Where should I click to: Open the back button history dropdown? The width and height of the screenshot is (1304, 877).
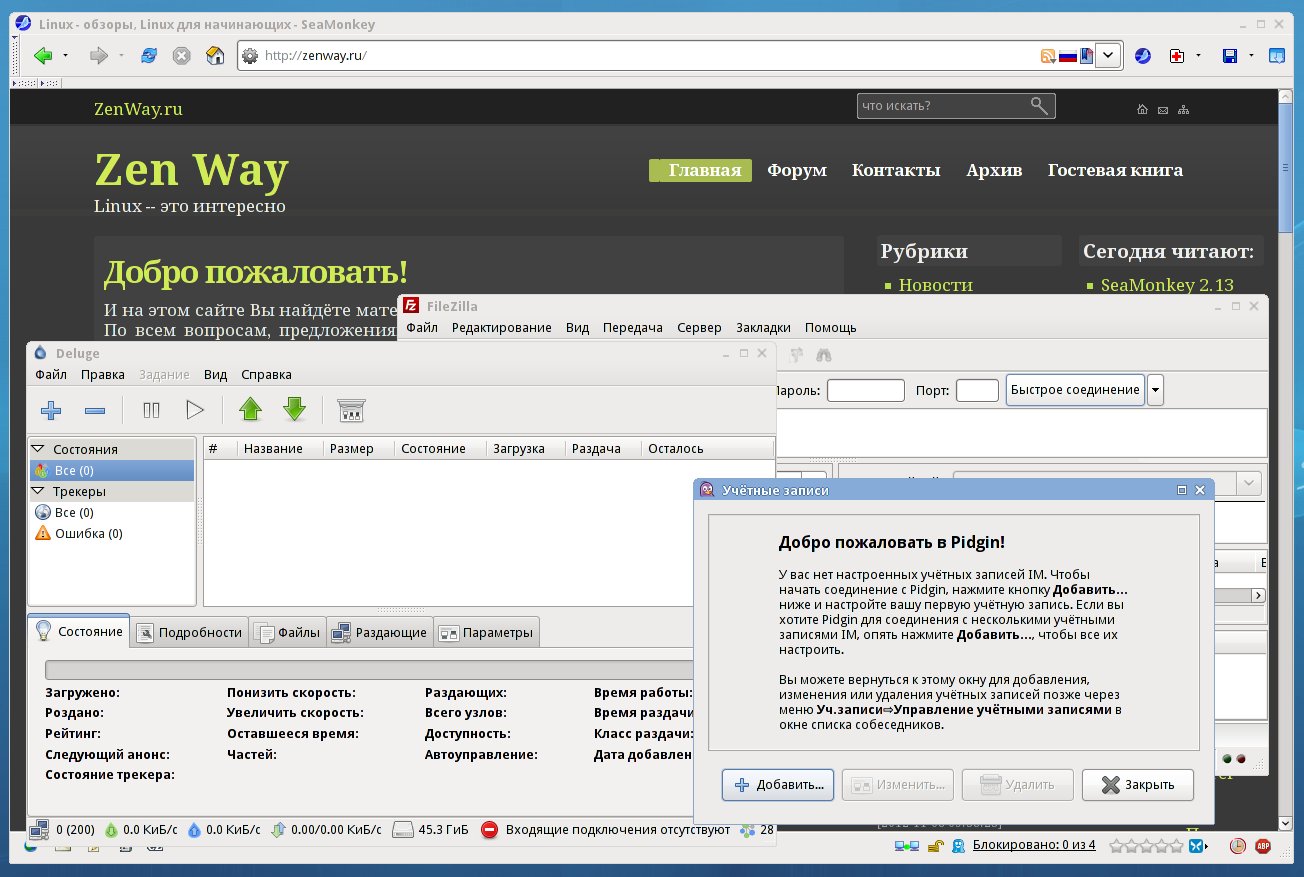(66, 56)
